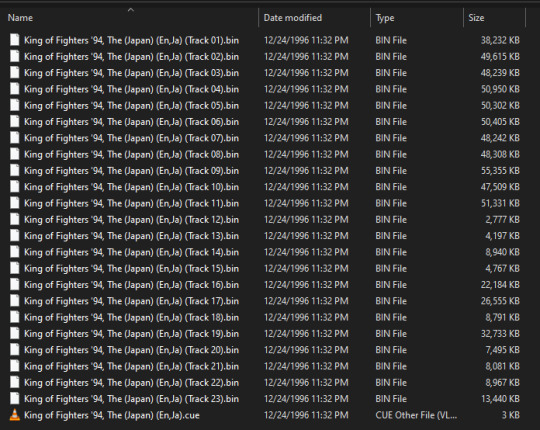Select file name ending in (Track 12).bin
The image size is (540, 430).
[131, 219]
